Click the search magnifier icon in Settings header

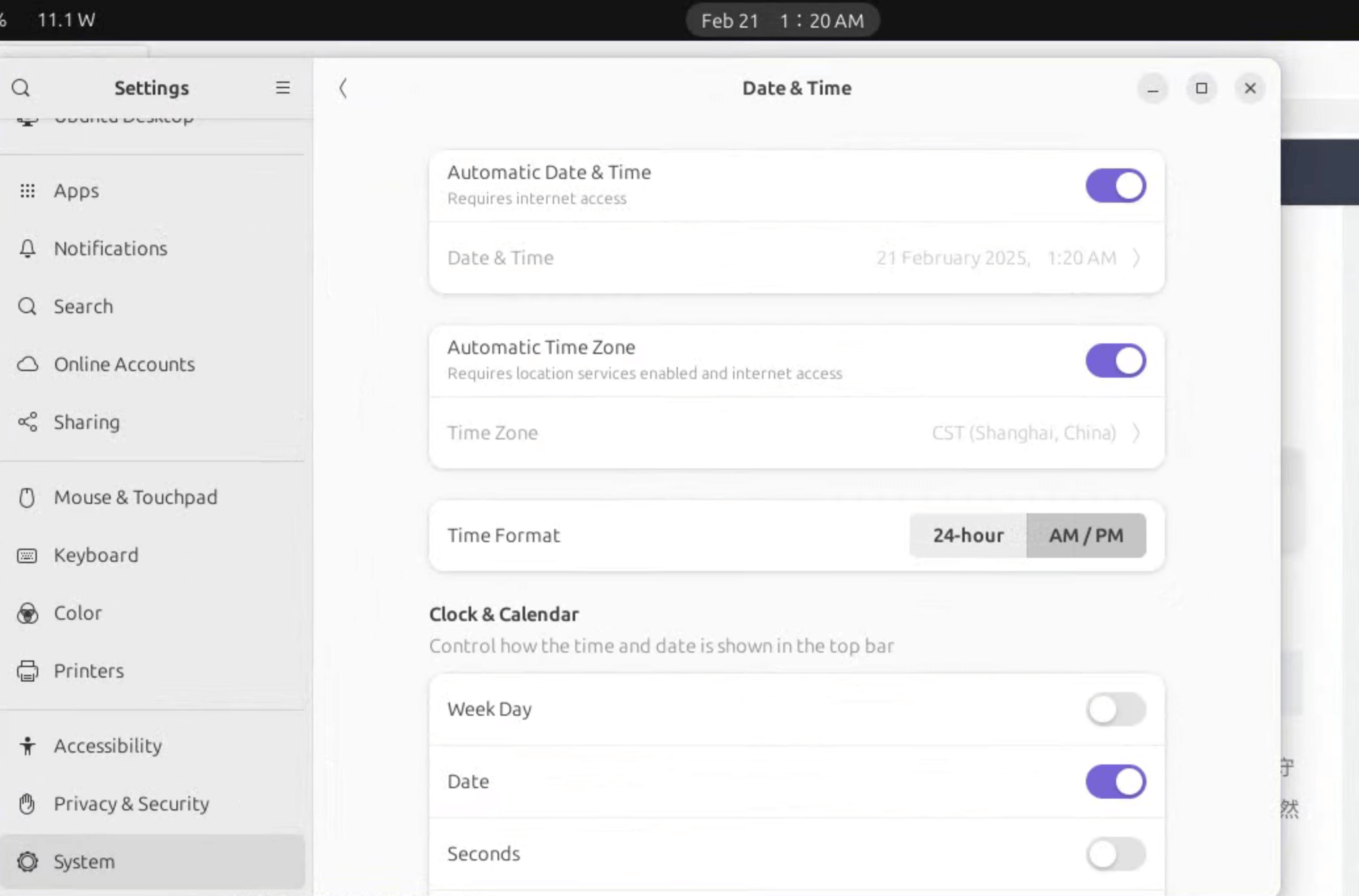click(x=21, y=87)
